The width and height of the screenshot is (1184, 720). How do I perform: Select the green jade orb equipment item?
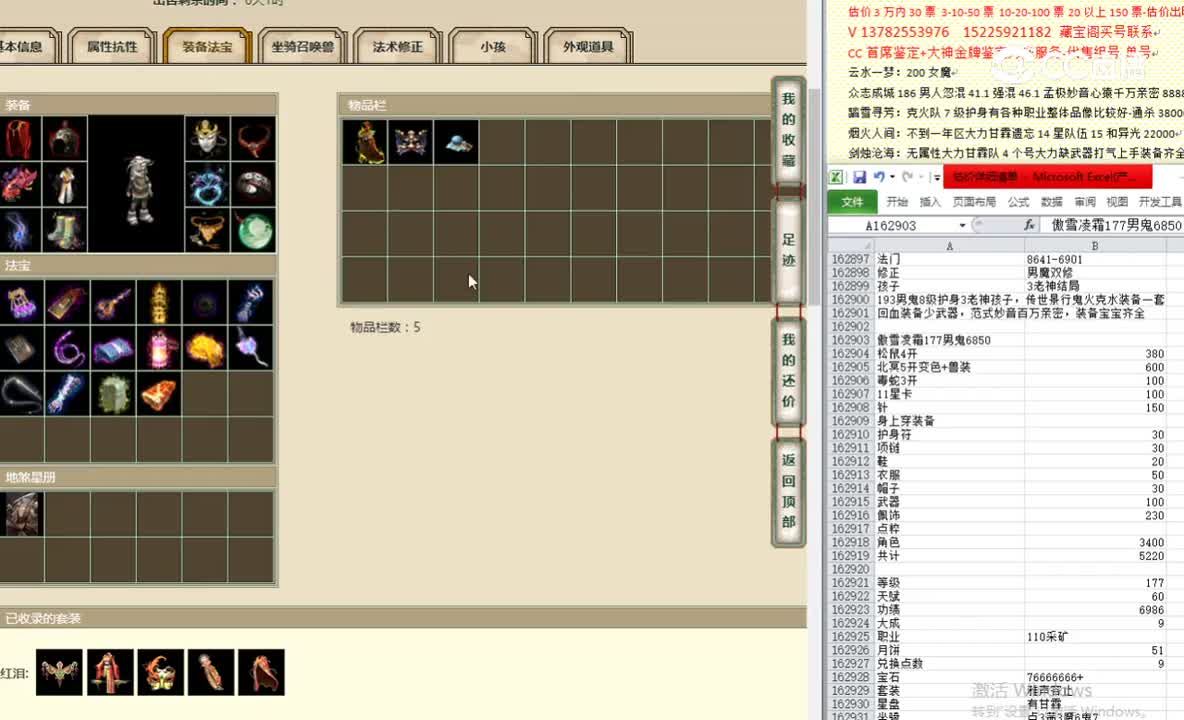pos(253,229)
